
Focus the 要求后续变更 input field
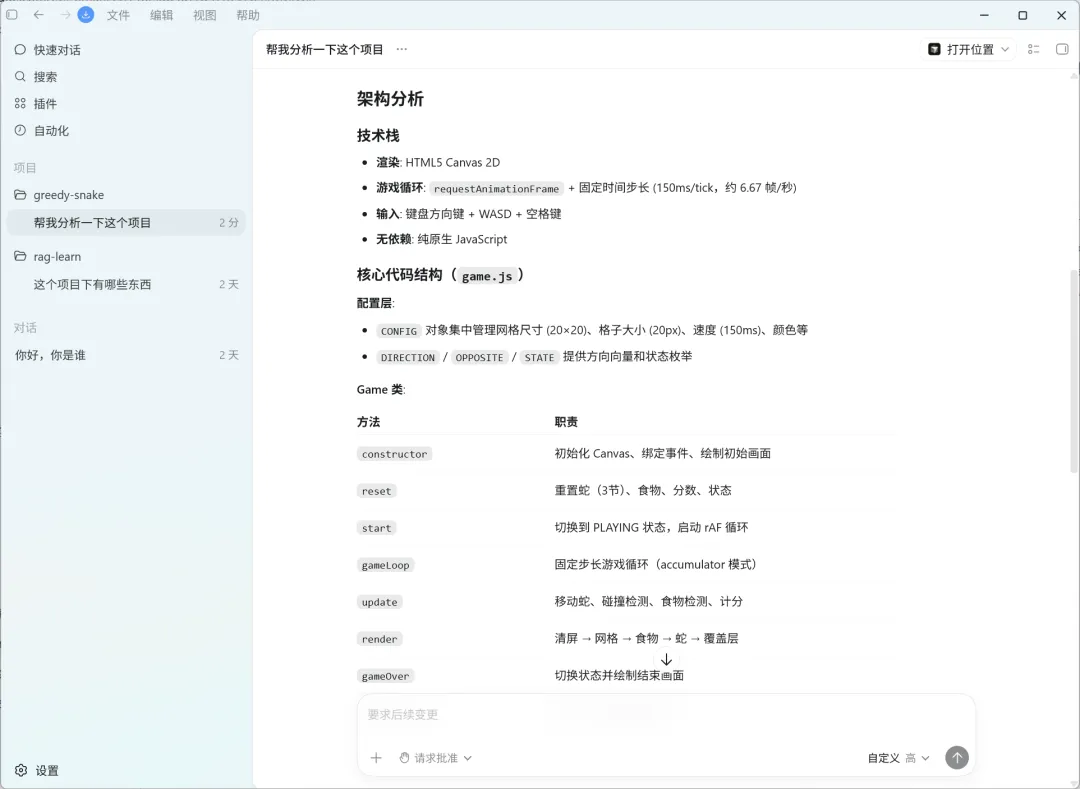point(666,715)
